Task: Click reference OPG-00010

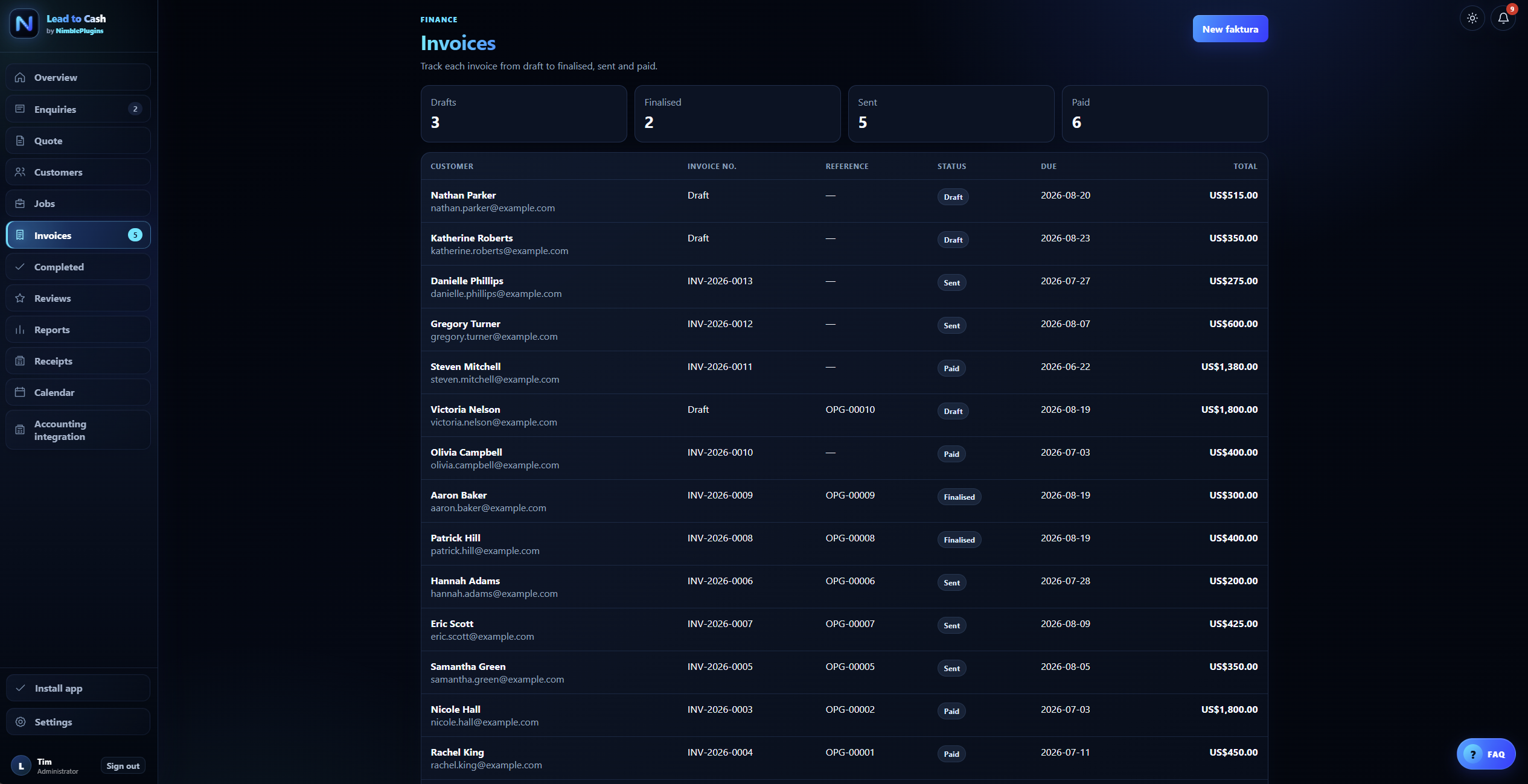Action: 850,409
